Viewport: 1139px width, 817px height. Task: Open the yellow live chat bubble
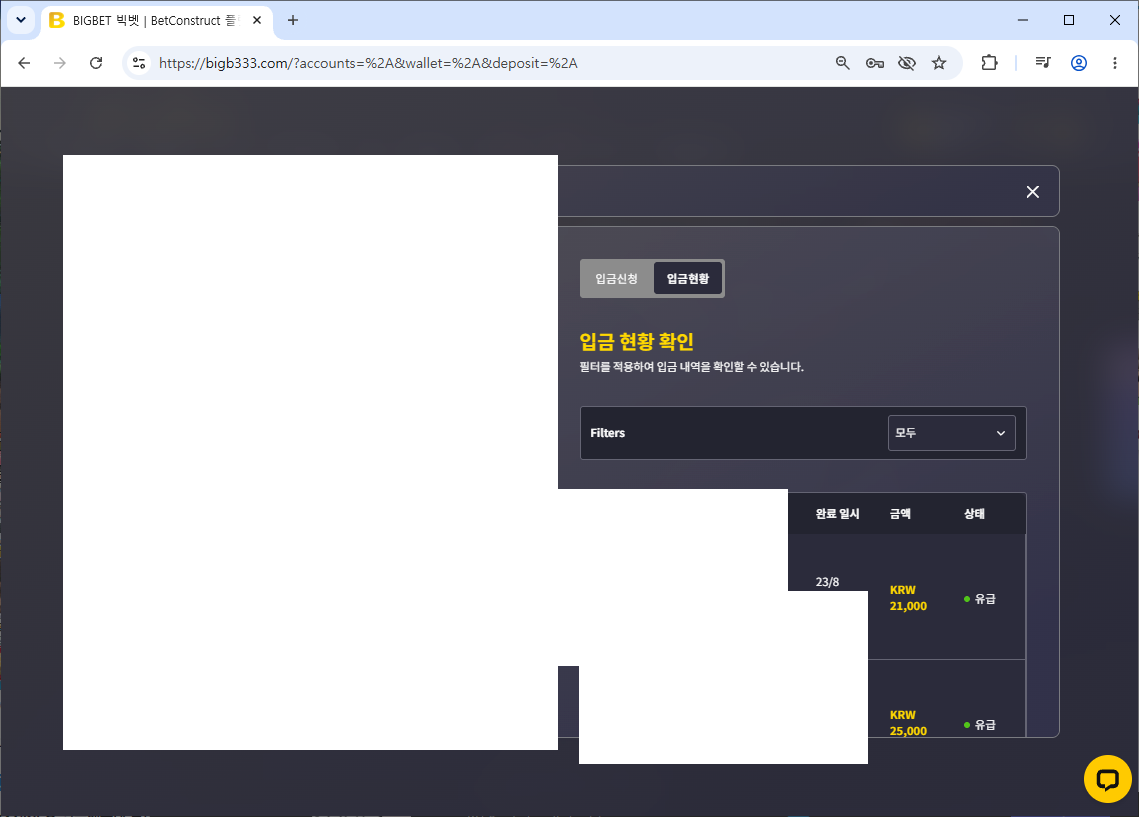click(1107, 779)
